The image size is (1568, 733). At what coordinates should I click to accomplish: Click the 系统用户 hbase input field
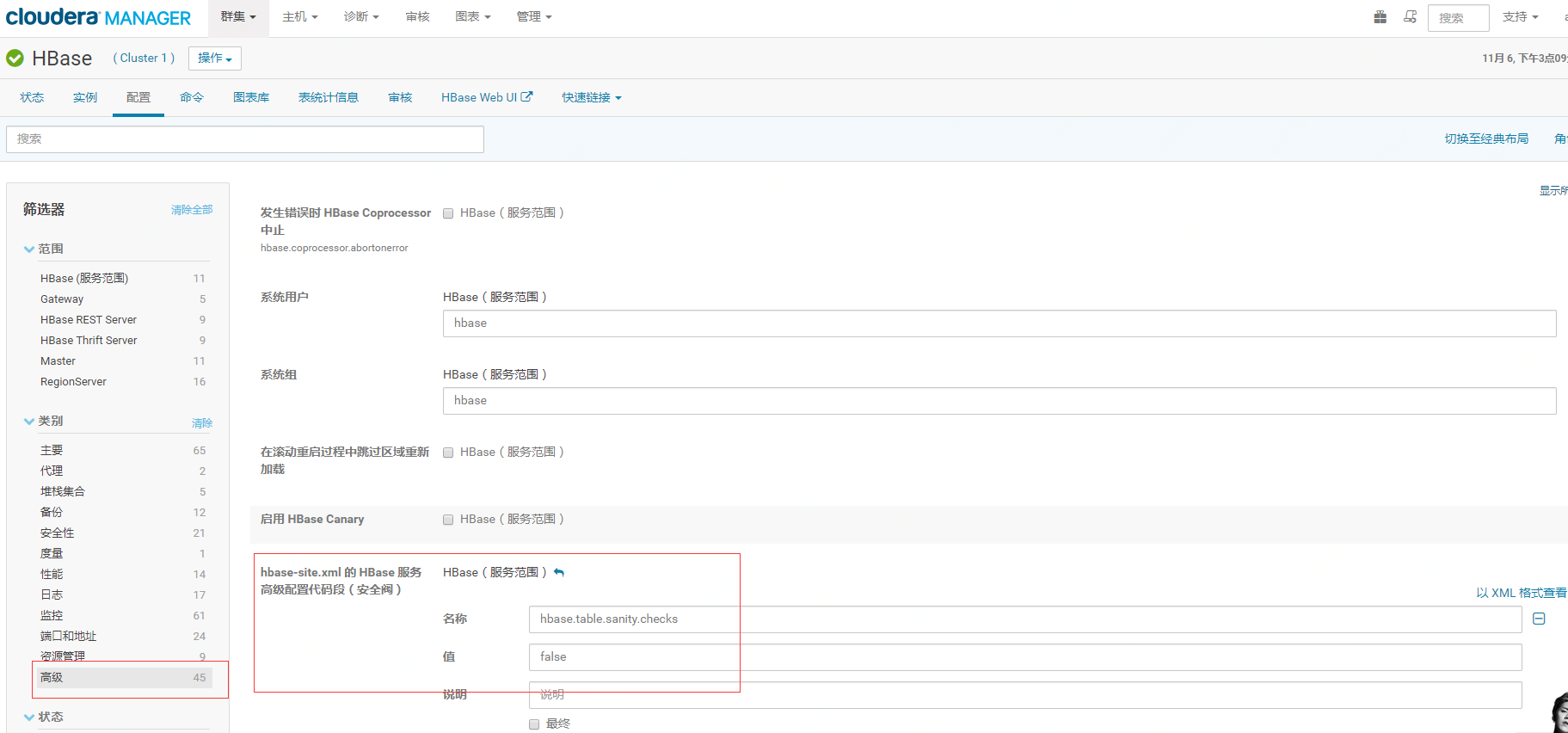pos(999,323)
